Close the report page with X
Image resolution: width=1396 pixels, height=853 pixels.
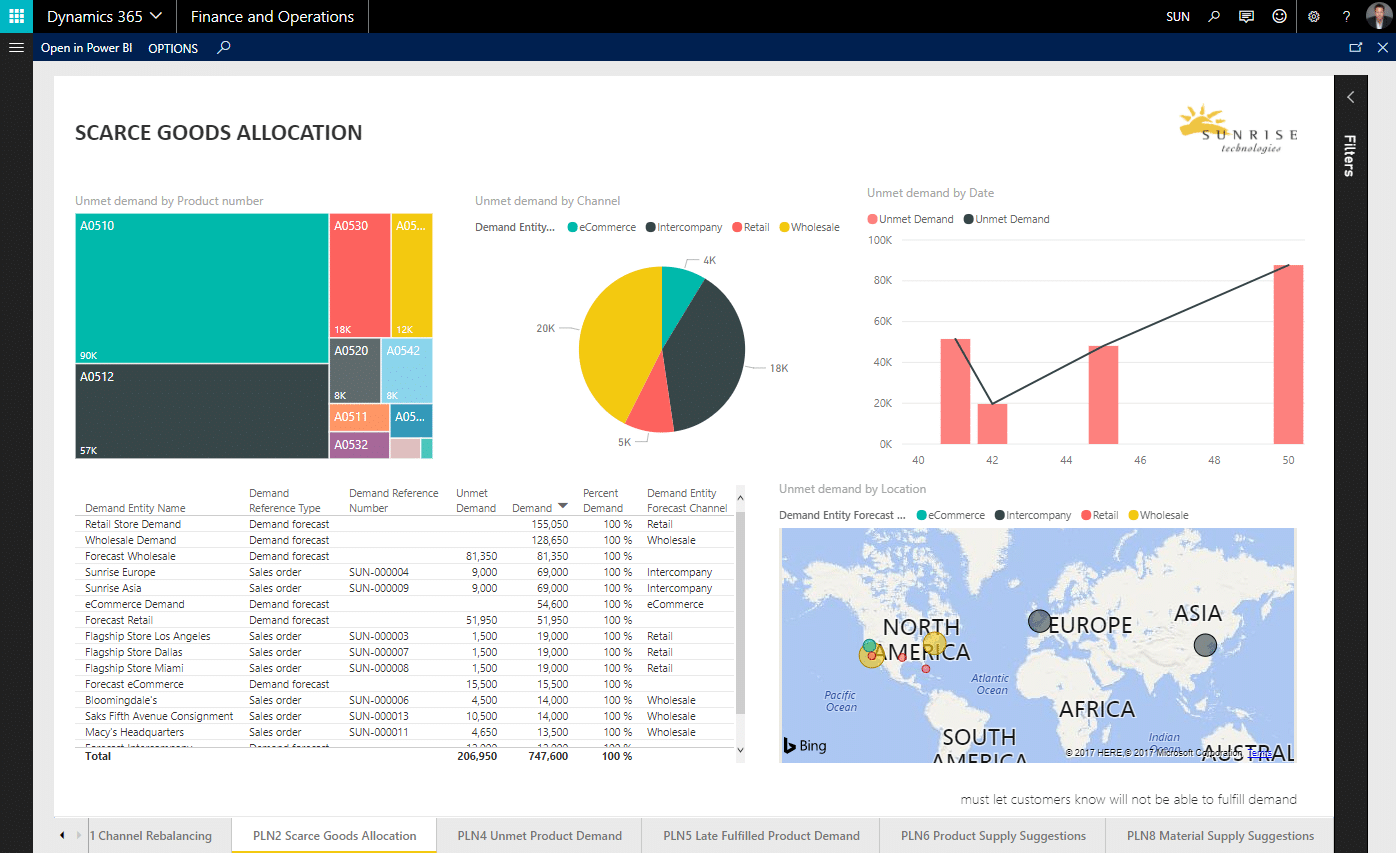click(1383, 47)
